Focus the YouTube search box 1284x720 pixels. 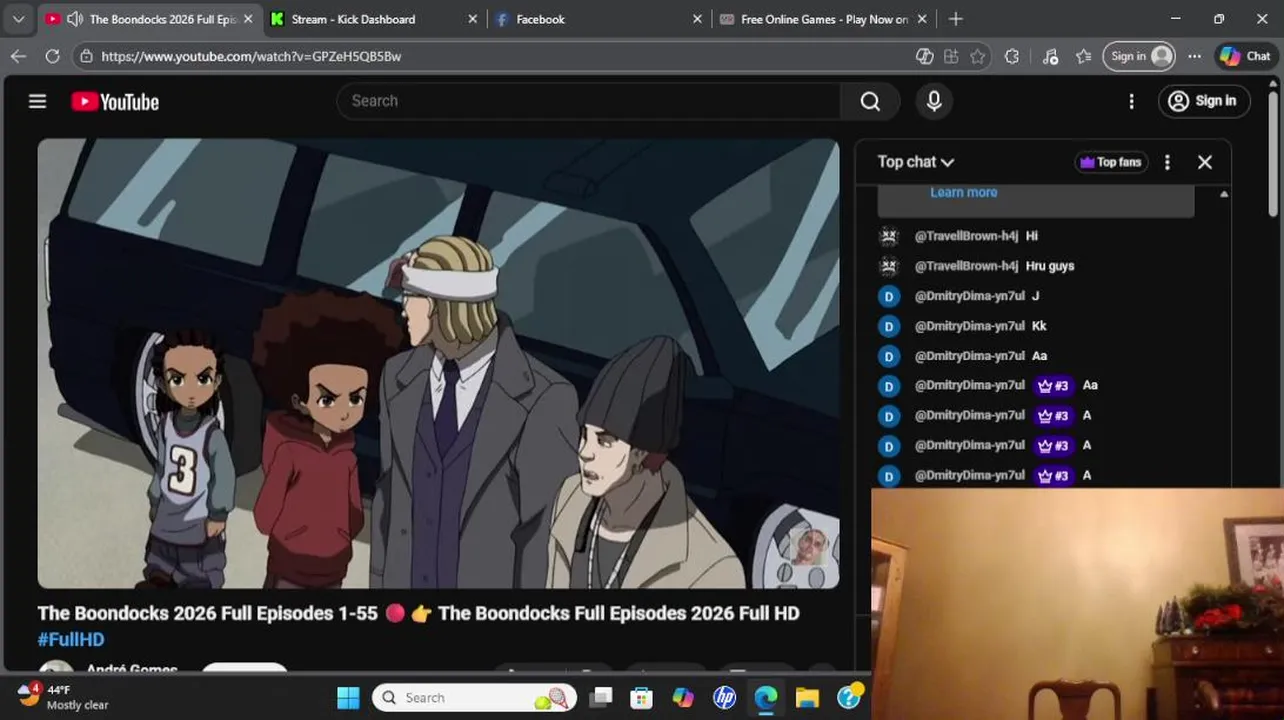coord(590,101)
